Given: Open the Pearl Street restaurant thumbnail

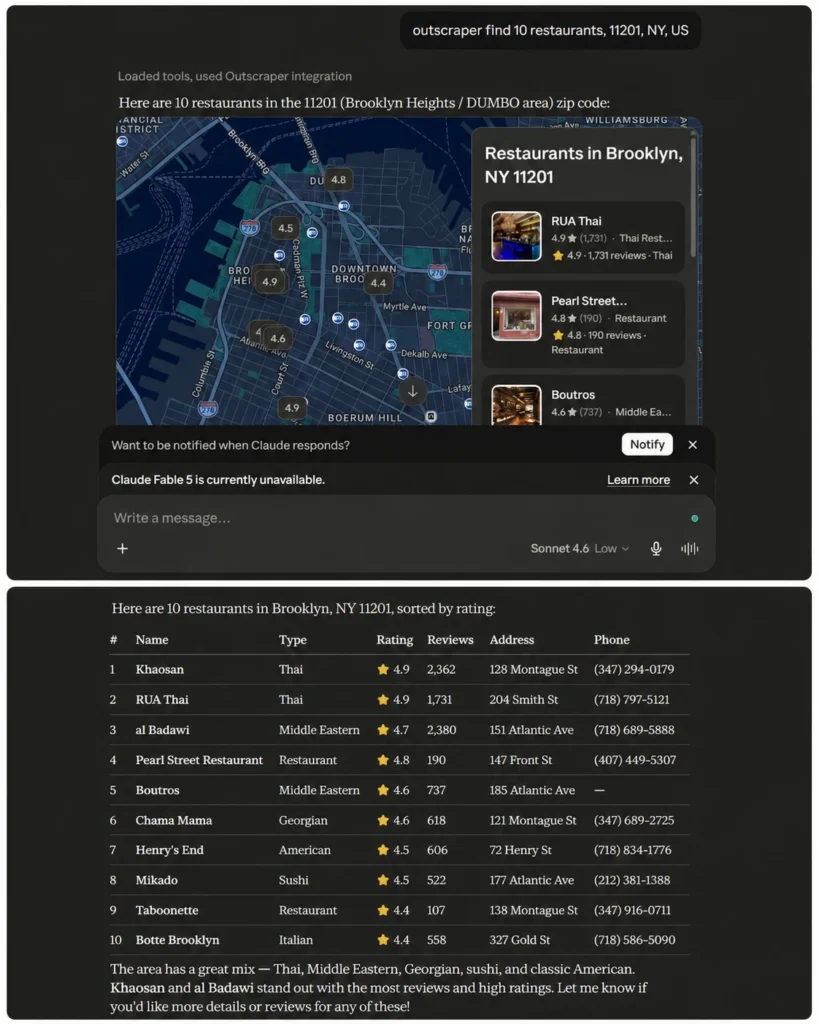Looking at the screenshot, I should (516, 316).
